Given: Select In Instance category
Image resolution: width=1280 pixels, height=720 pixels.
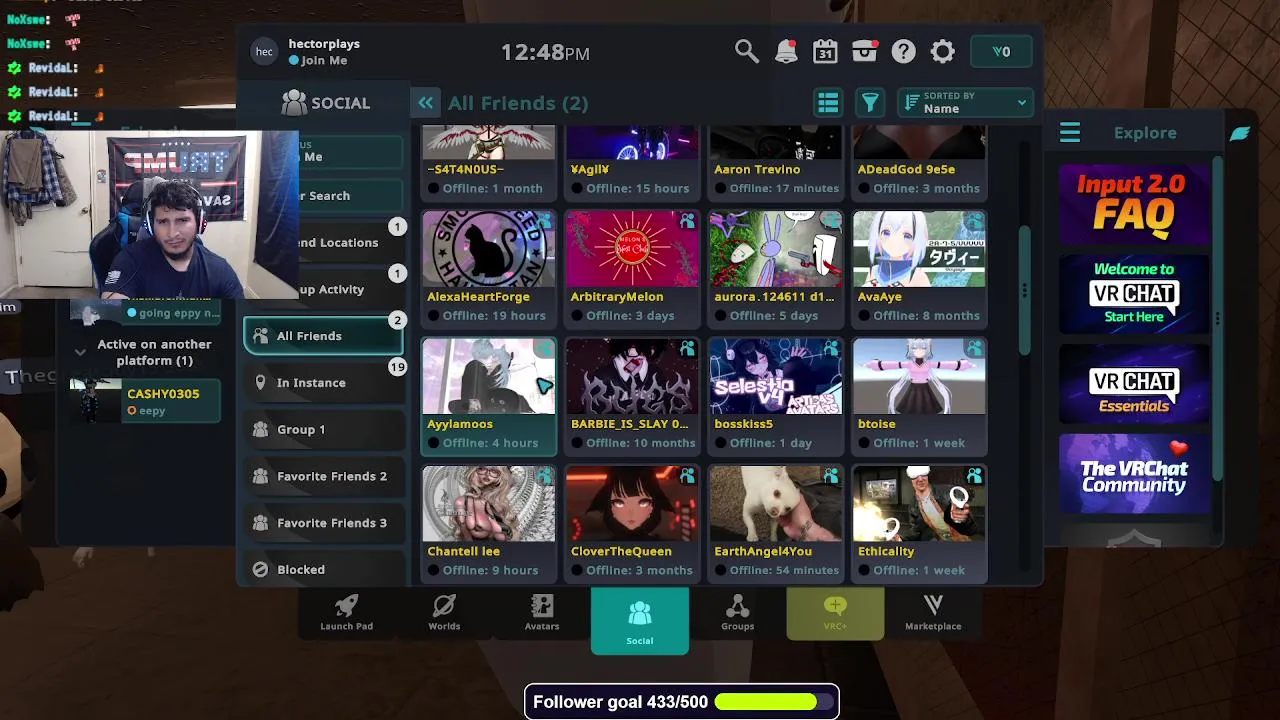Looking at the screenshot, I should coord(323,383).
